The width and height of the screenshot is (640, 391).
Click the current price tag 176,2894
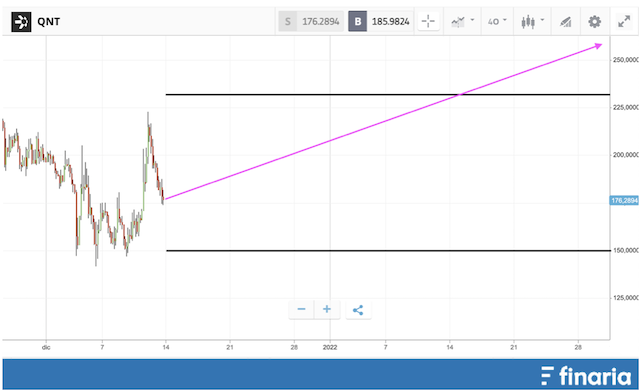(x=624, y=200)
